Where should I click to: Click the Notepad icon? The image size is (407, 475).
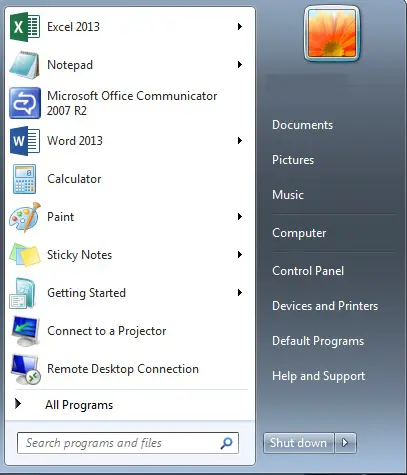coord(24,65)
